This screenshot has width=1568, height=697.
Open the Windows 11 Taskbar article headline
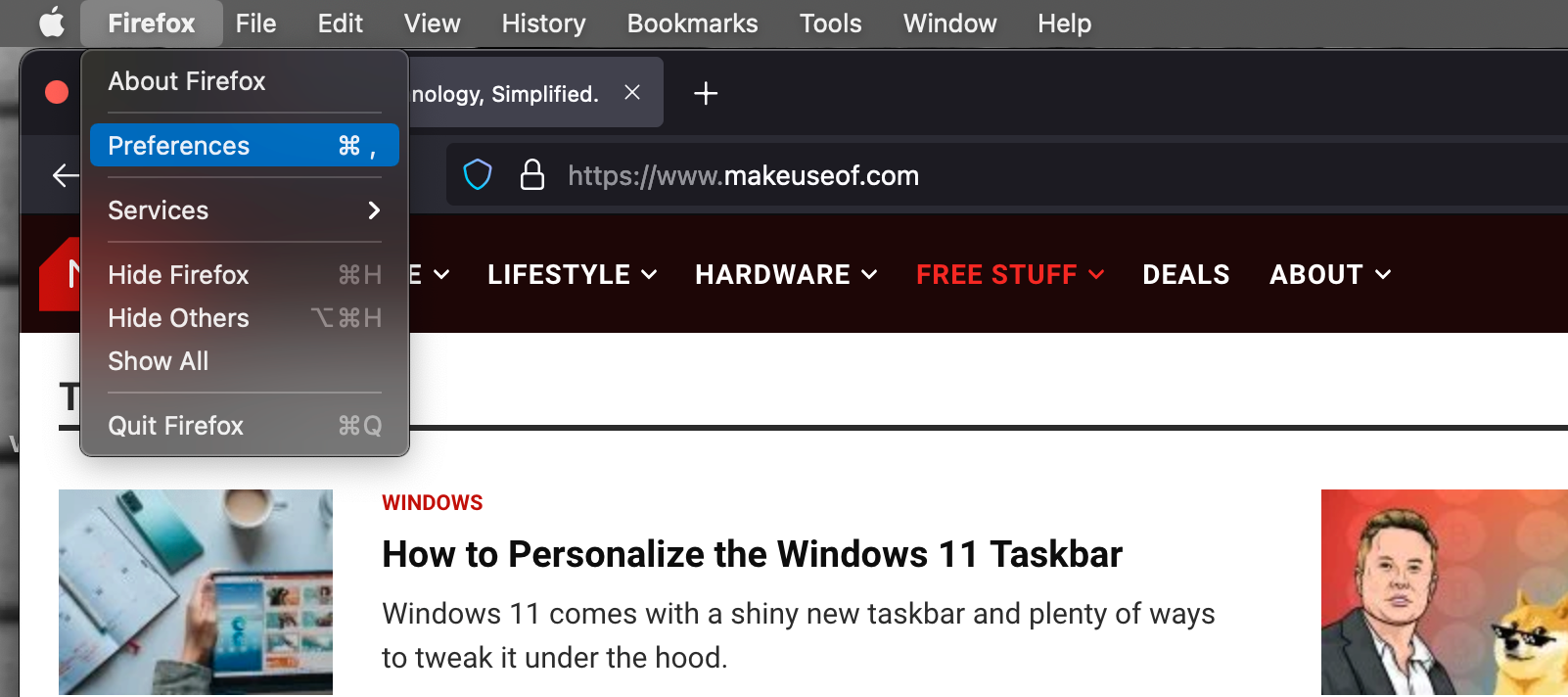(752, 554)
